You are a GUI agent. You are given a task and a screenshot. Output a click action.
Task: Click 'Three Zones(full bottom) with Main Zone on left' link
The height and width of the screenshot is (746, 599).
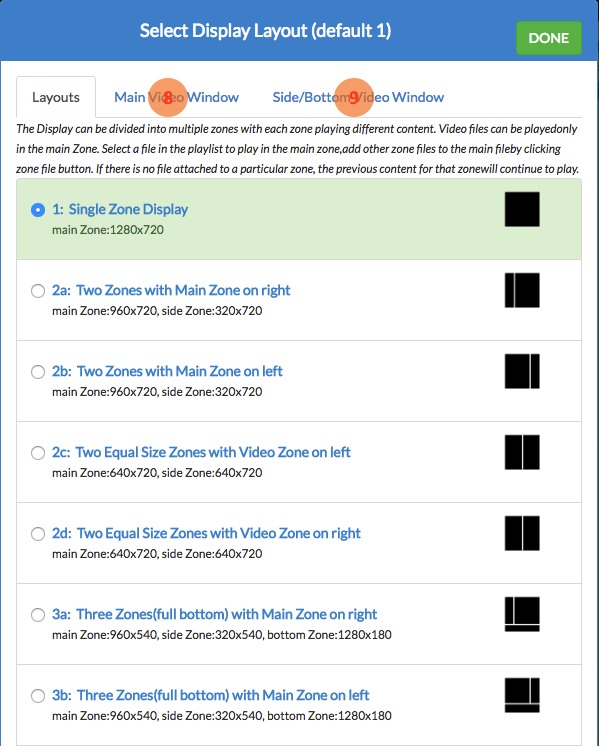[223, 695]
